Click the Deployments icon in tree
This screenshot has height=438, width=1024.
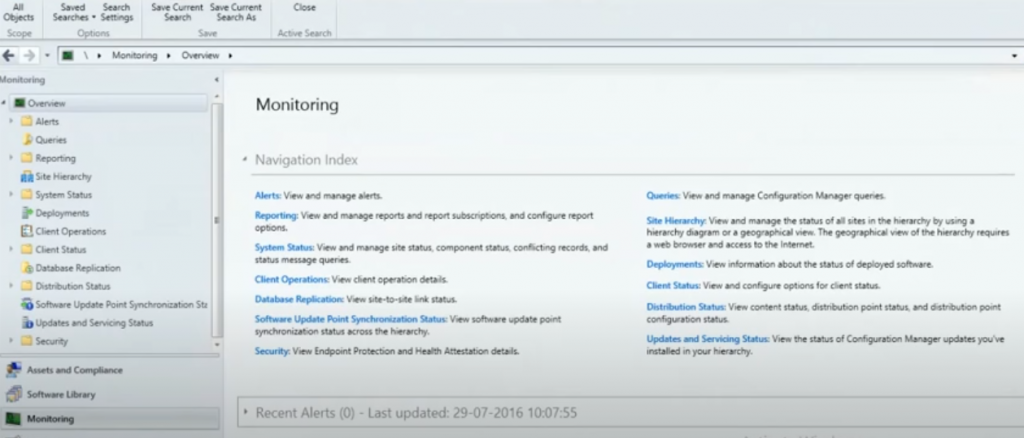27,213
